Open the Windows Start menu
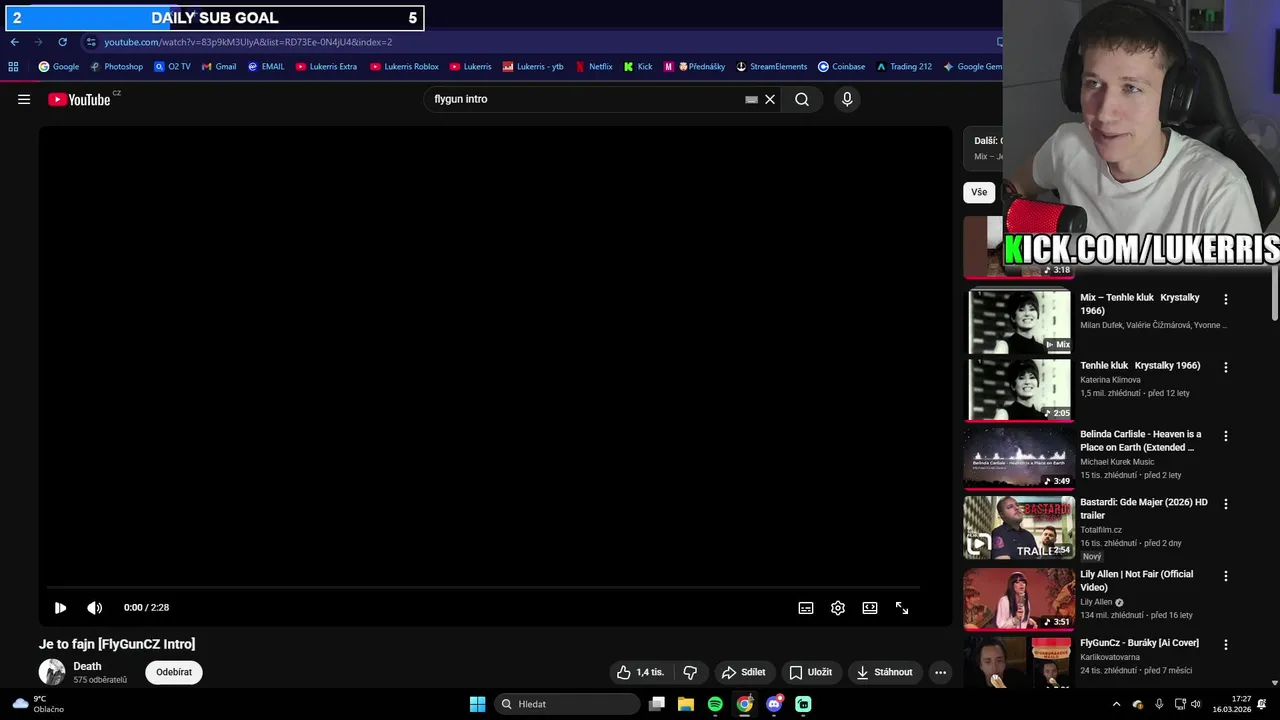This screenshot has width=1280, height=720. pos(477,704)
